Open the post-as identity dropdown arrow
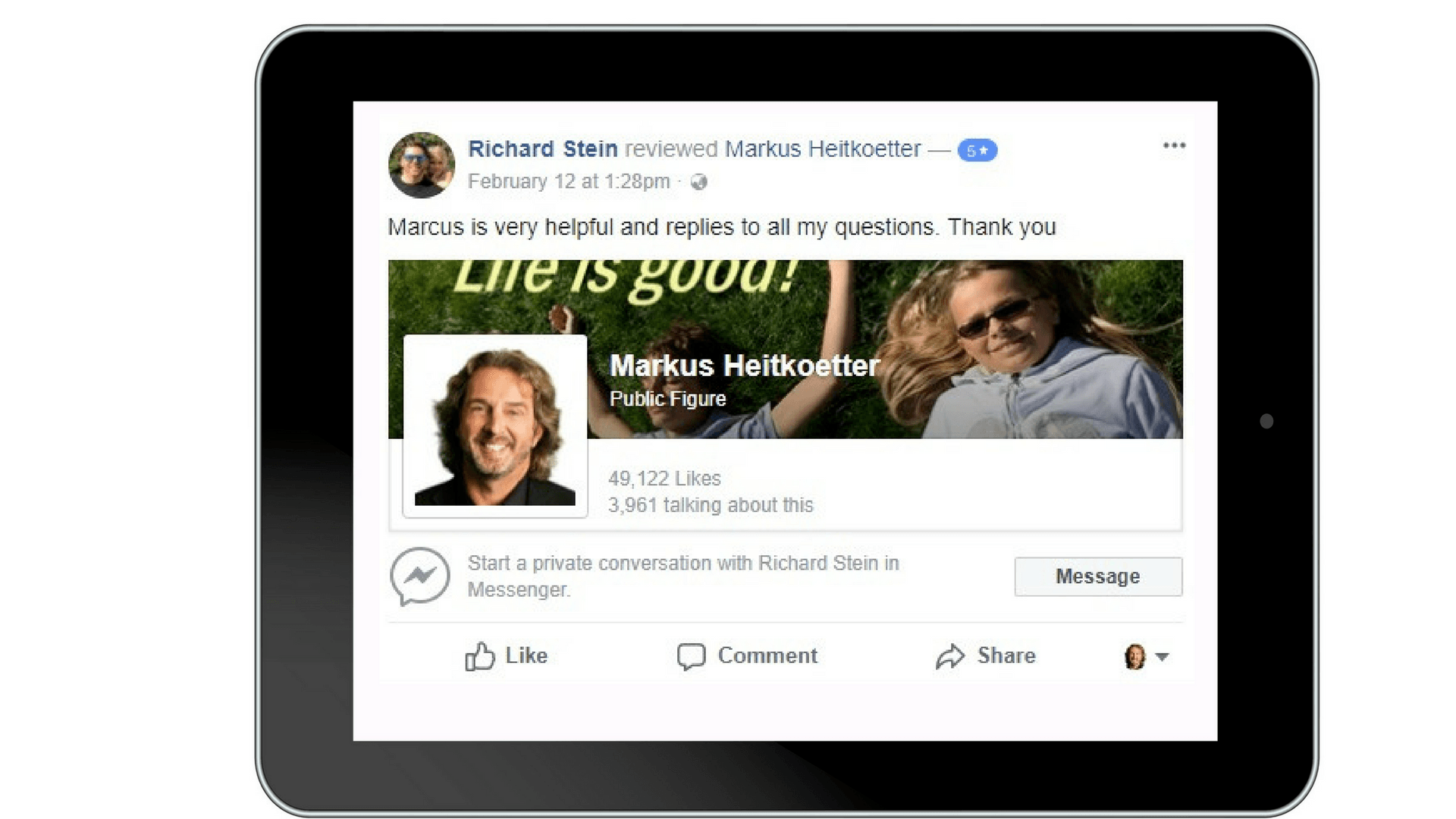This screenshot has width=1456, height=819. (x=1162, y=657)
